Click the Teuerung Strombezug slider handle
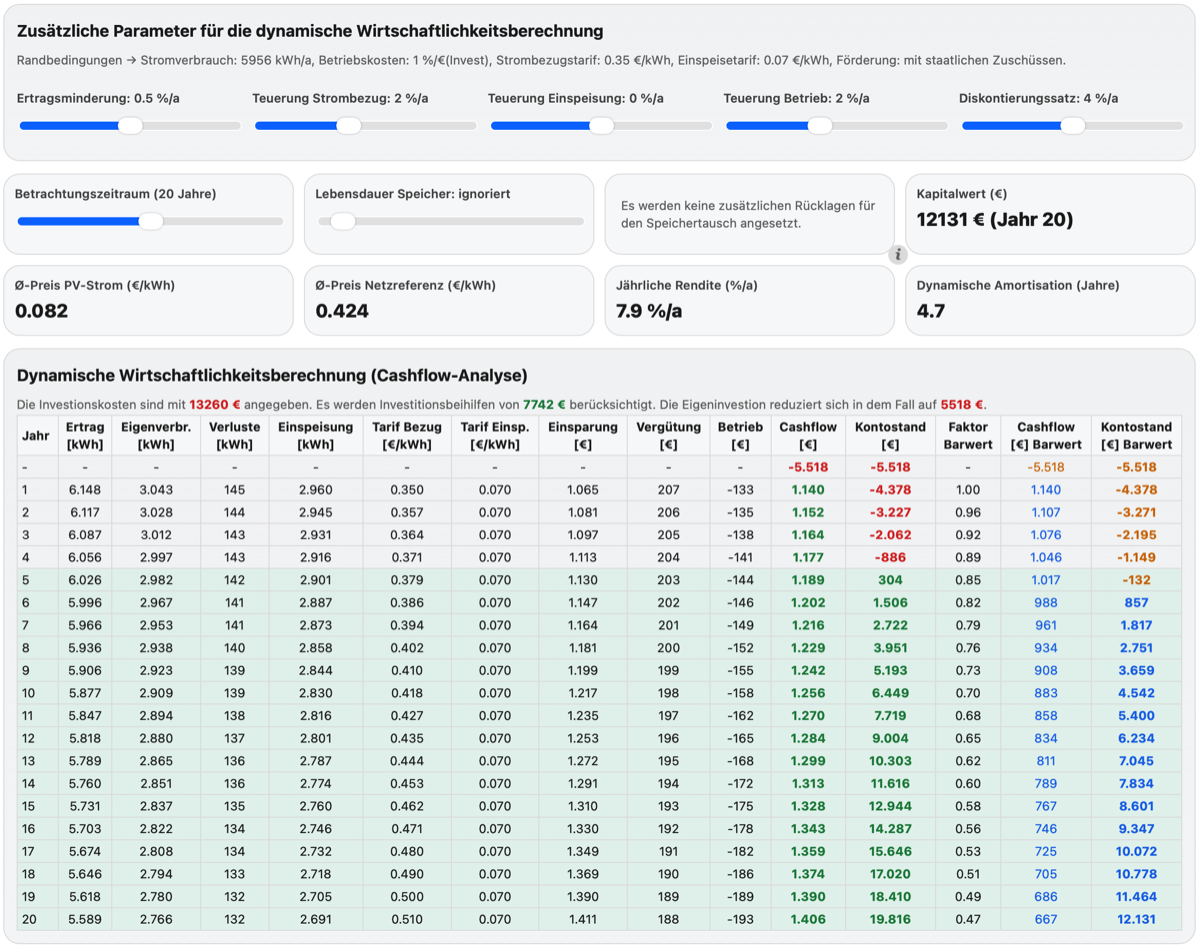The width and height of the screenshot is (1200, 948). coord(348,126)
